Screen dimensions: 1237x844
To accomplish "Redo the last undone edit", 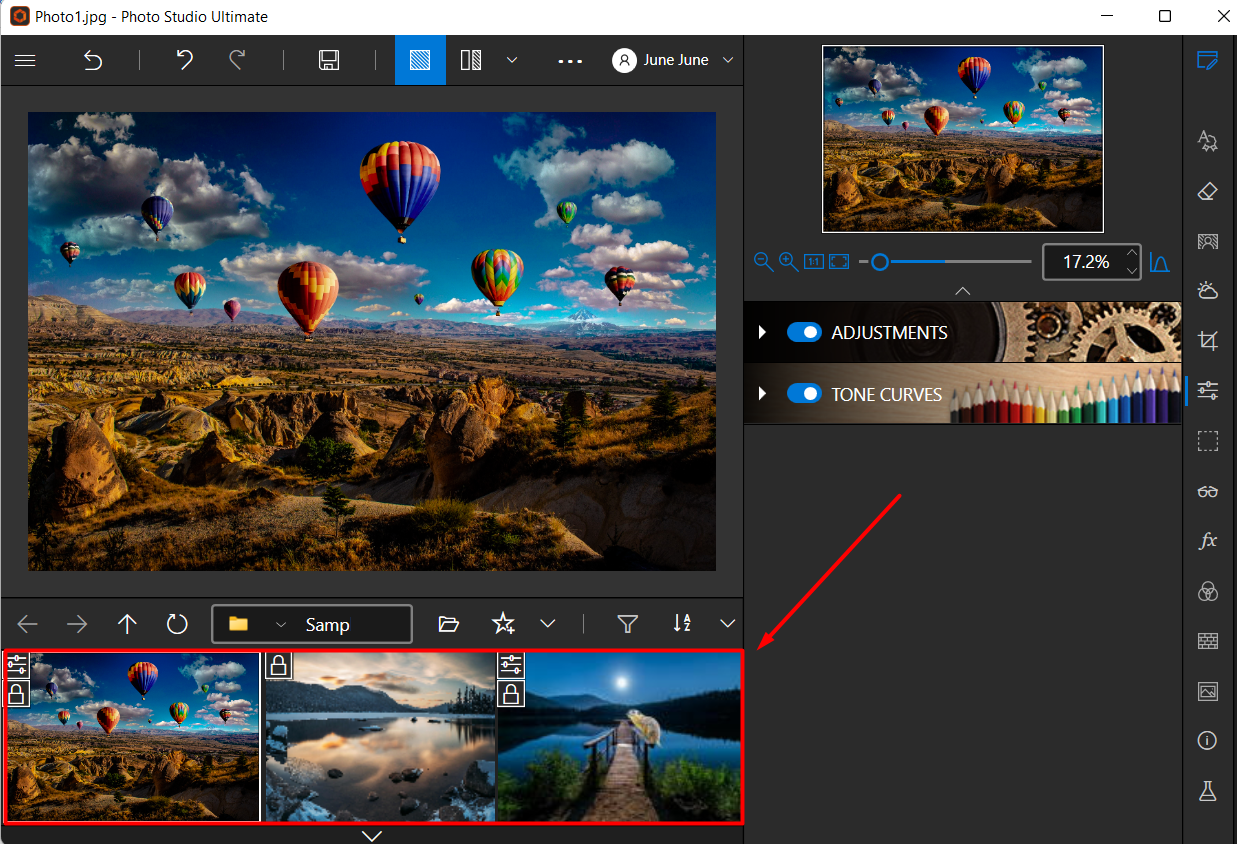I will [237, 60].
